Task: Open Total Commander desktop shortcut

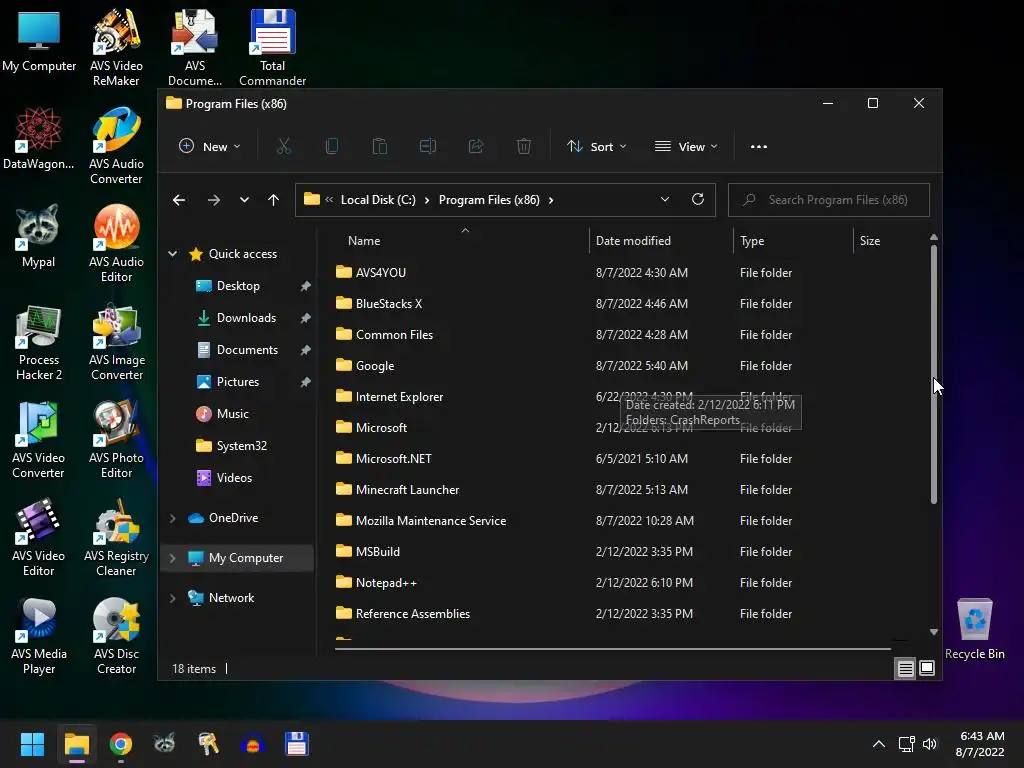Action: coord(272,47)
